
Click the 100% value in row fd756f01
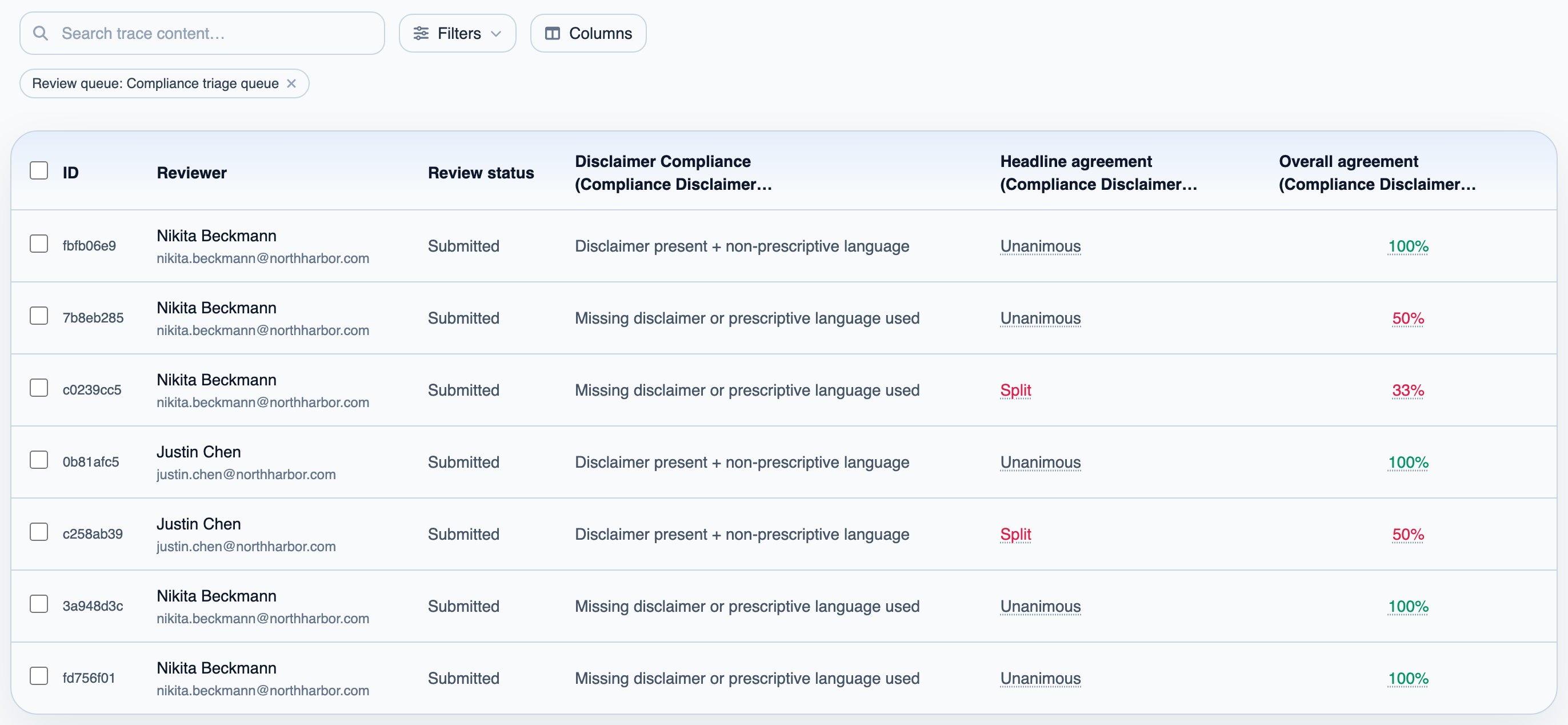click(1408, 678)
